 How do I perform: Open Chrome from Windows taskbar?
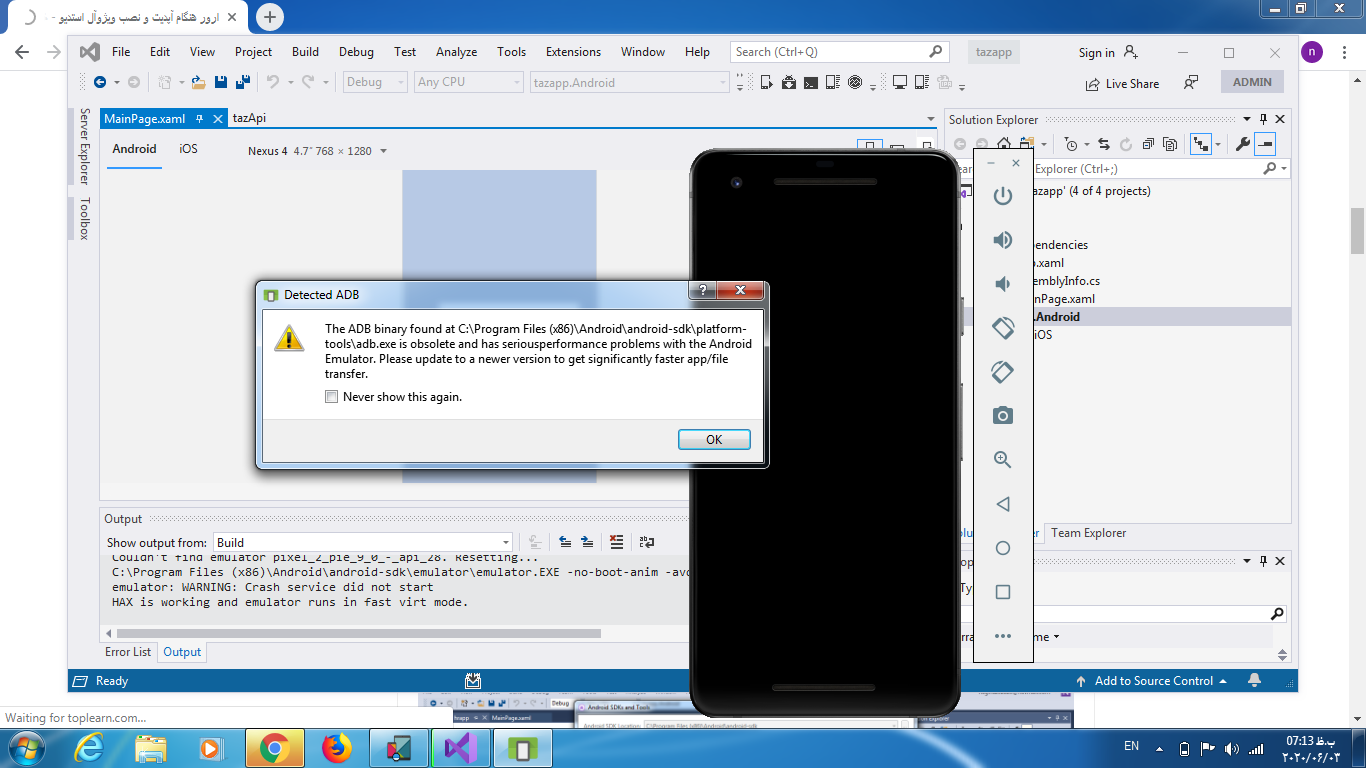coord(274,748)
